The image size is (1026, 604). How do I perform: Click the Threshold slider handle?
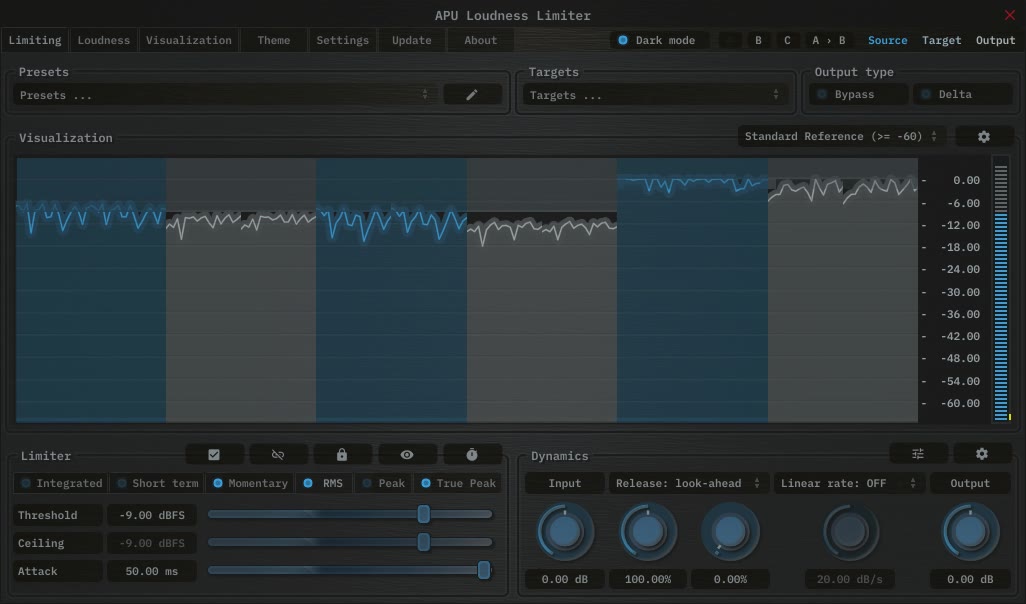(x=423, y=514)
